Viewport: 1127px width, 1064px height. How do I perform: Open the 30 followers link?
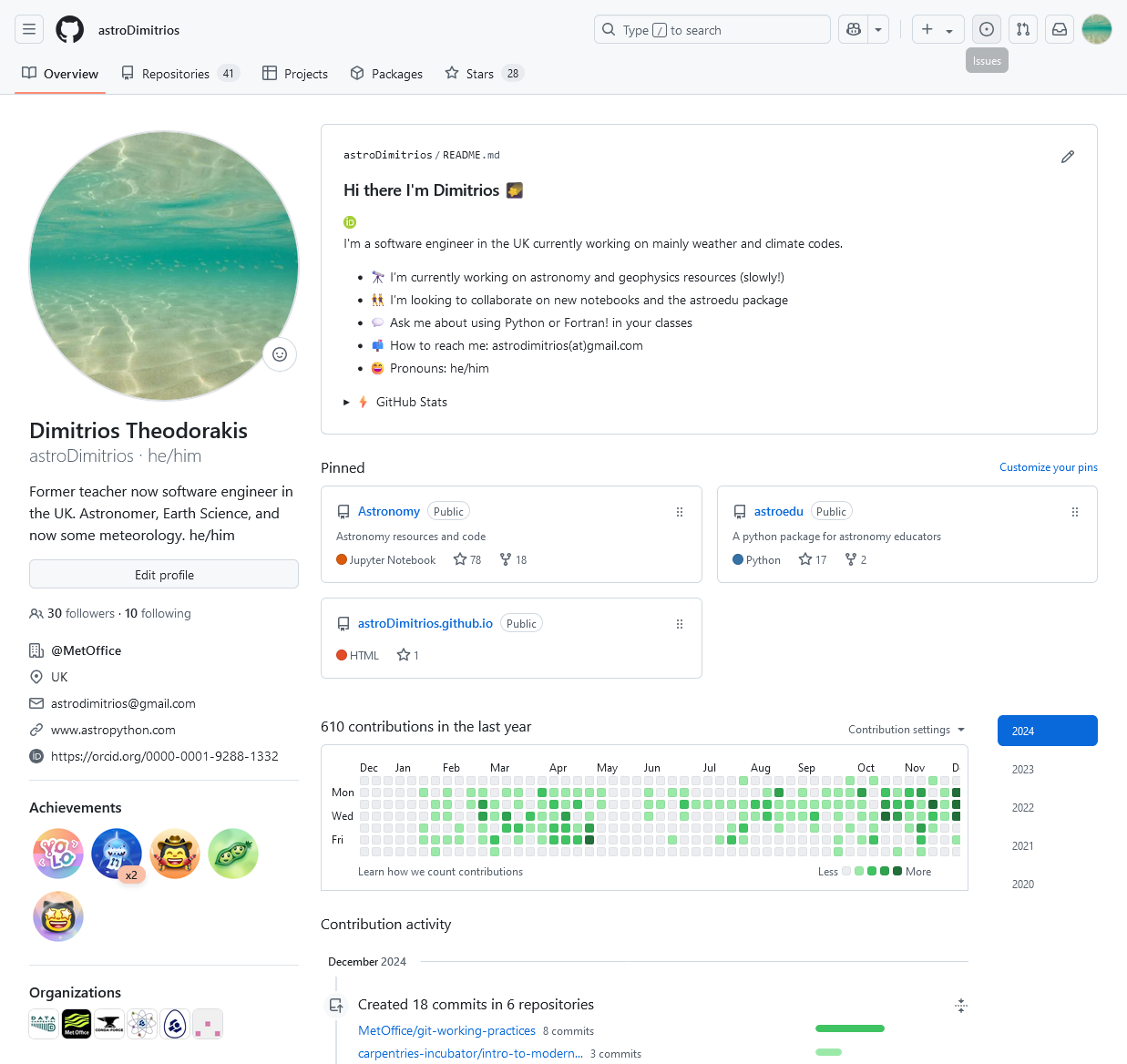[x=81, y=614]
